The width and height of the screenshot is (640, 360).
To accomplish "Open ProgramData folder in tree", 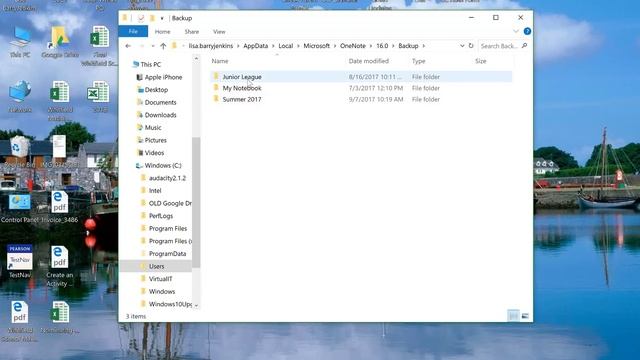I will point(167,254).
